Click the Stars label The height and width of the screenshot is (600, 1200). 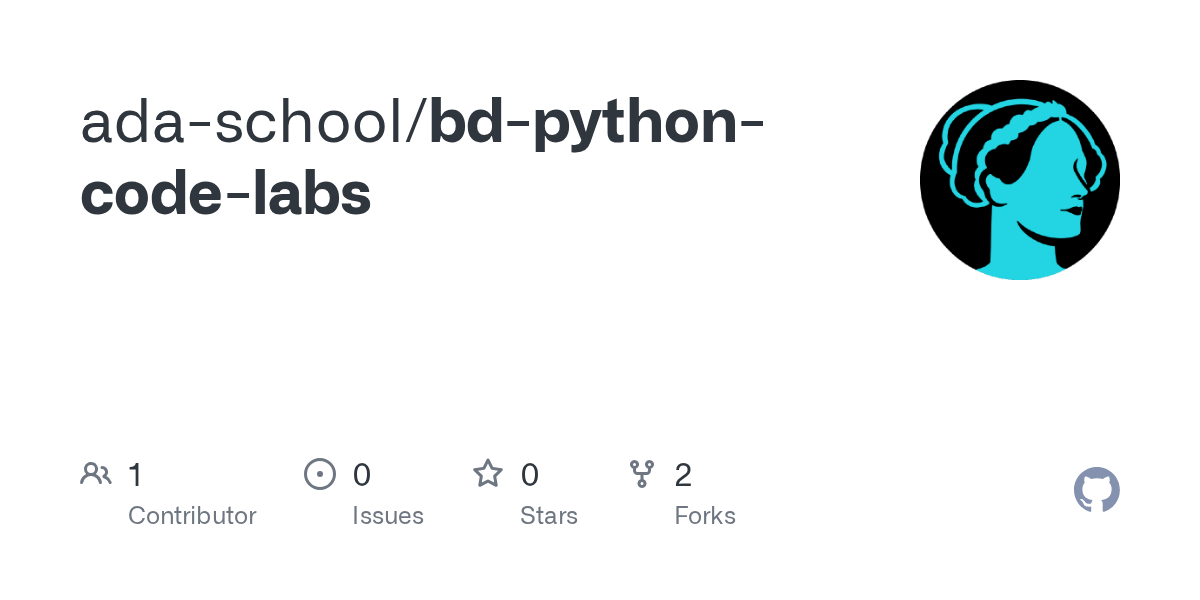(x=549, y=516)
